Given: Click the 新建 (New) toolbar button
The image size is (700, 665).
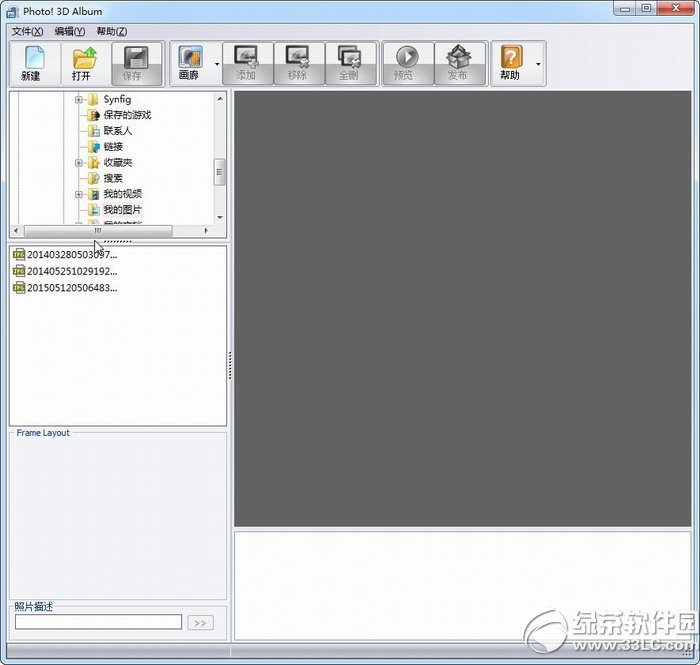Looking at the screenshot, I should point(35,64).
